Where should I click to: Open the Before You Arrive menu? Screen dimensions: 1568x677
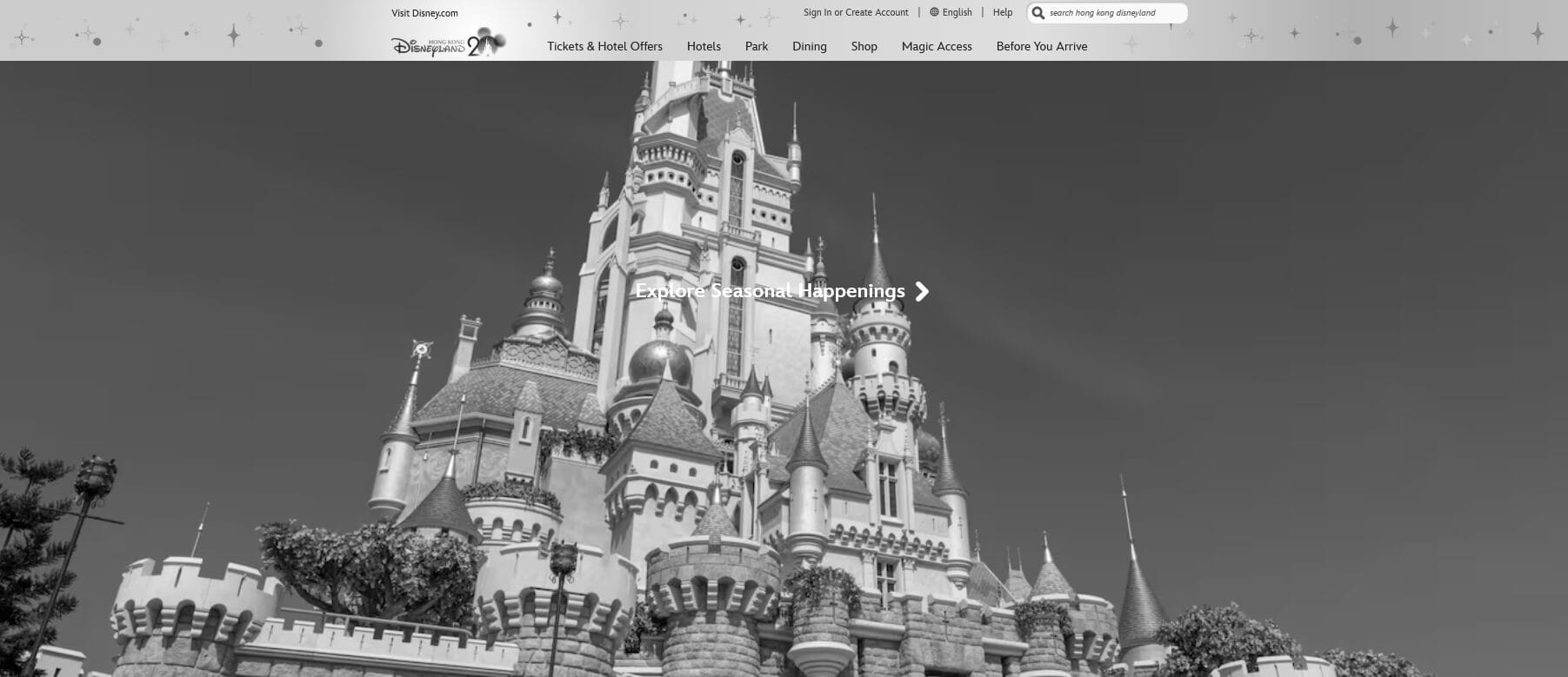pyautogui.click(x=1041, y=46)
